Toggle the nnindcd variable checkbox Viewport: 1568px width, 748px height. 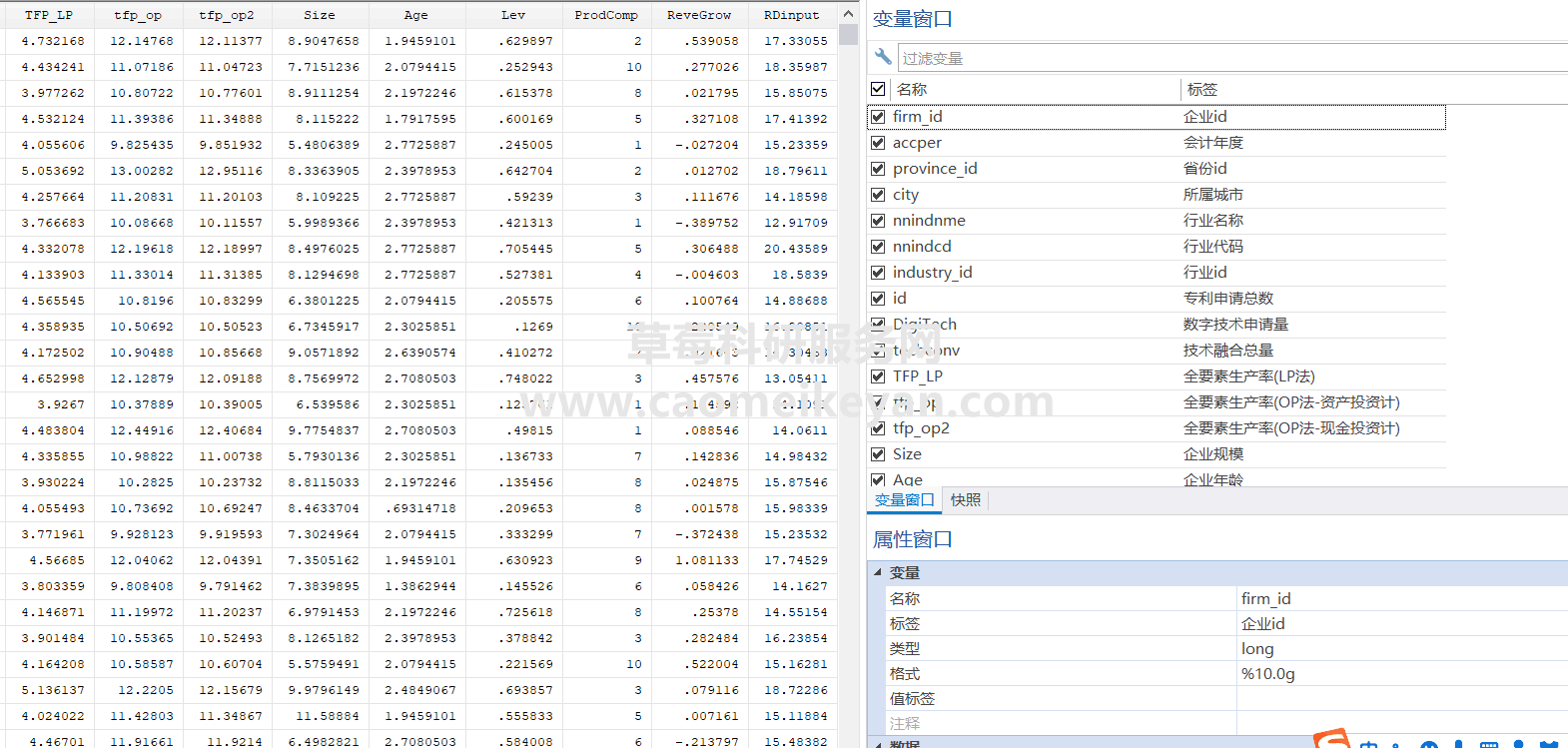[878, 247]
